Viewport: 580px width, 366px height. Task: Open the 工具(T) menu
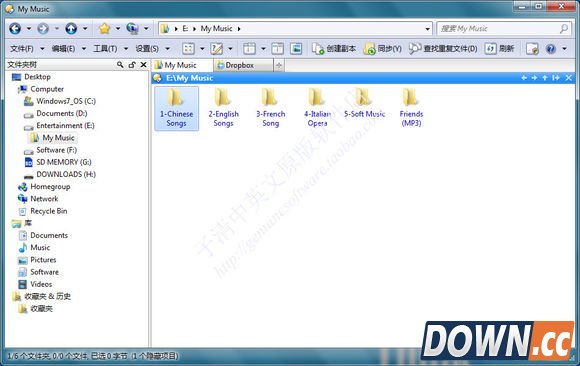click(x=105, y=48)
